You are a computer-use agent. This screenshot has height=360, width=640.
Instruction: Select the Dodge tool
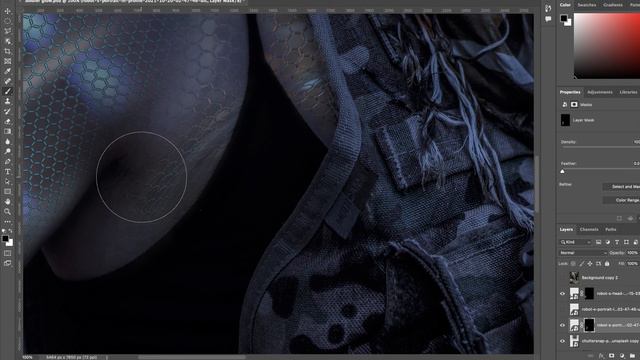click(x=7, y=151)
